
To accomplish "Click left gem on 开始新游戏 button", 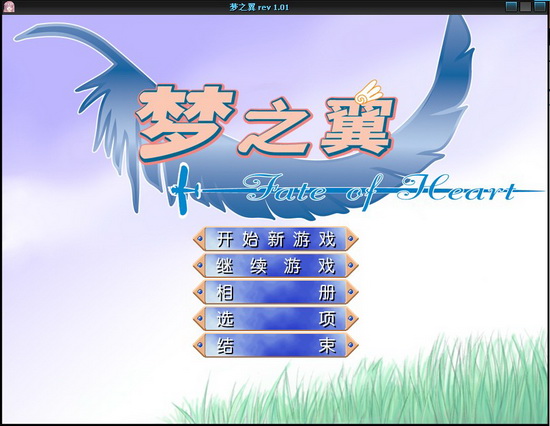I will point(200,239).
